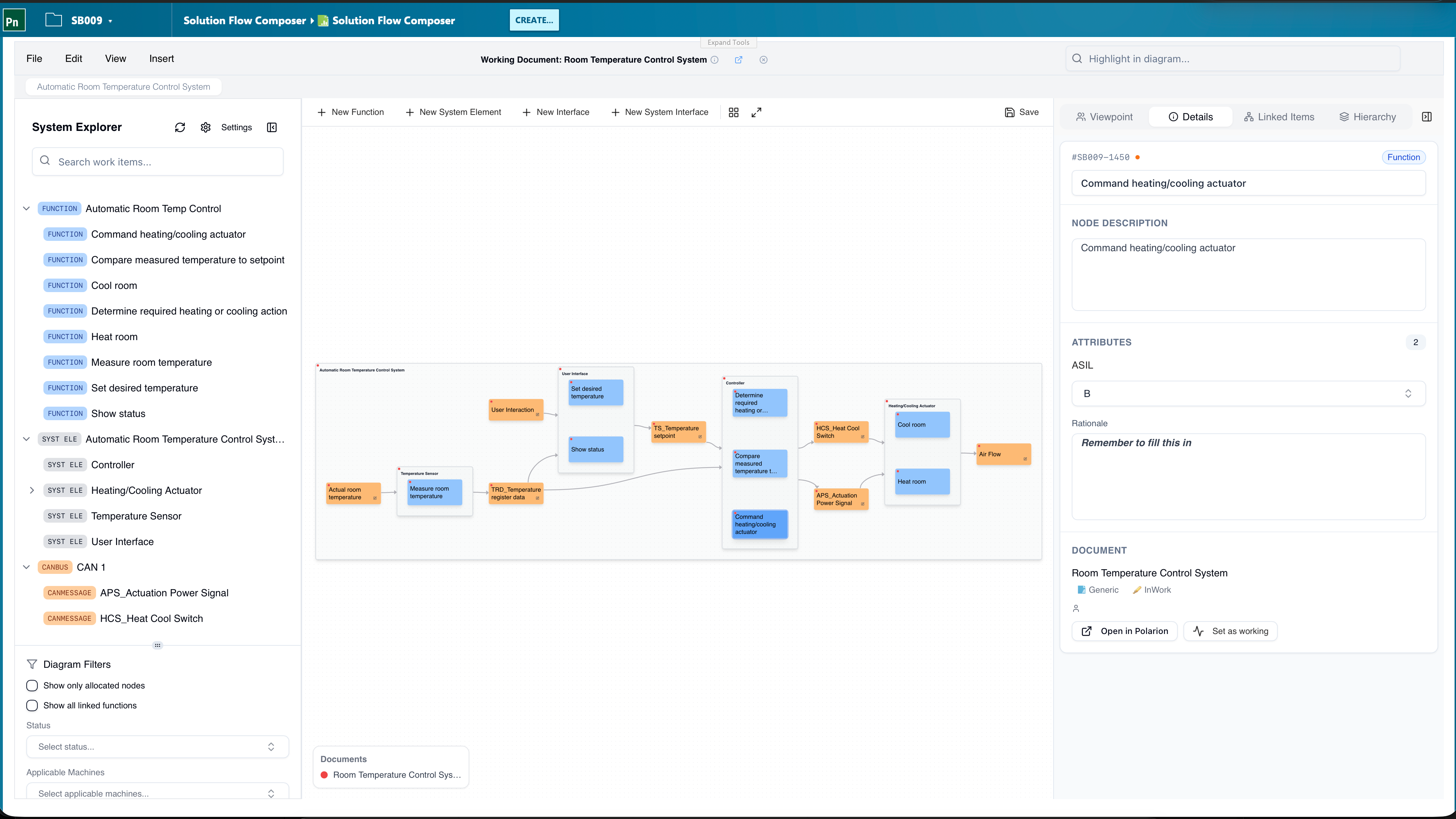Click the Diagram Filters funnel icon
This screenshot has height=819, width=1456.
click(32, 664)
